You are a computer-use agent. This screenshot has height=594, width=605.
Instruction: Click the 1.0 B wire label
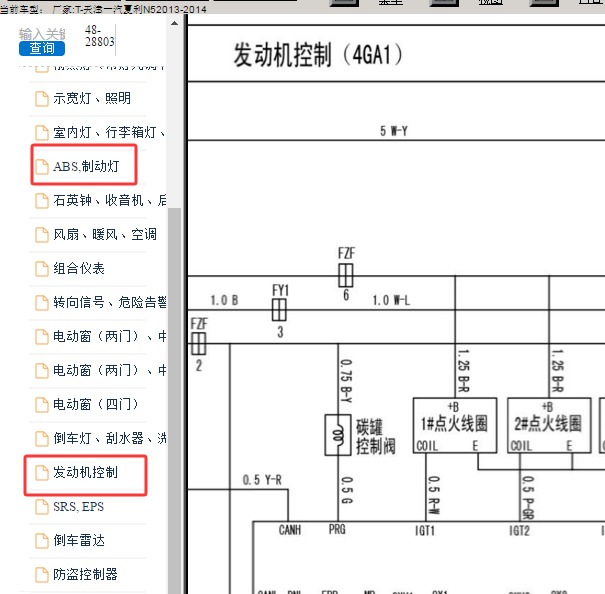pos(224,300)
